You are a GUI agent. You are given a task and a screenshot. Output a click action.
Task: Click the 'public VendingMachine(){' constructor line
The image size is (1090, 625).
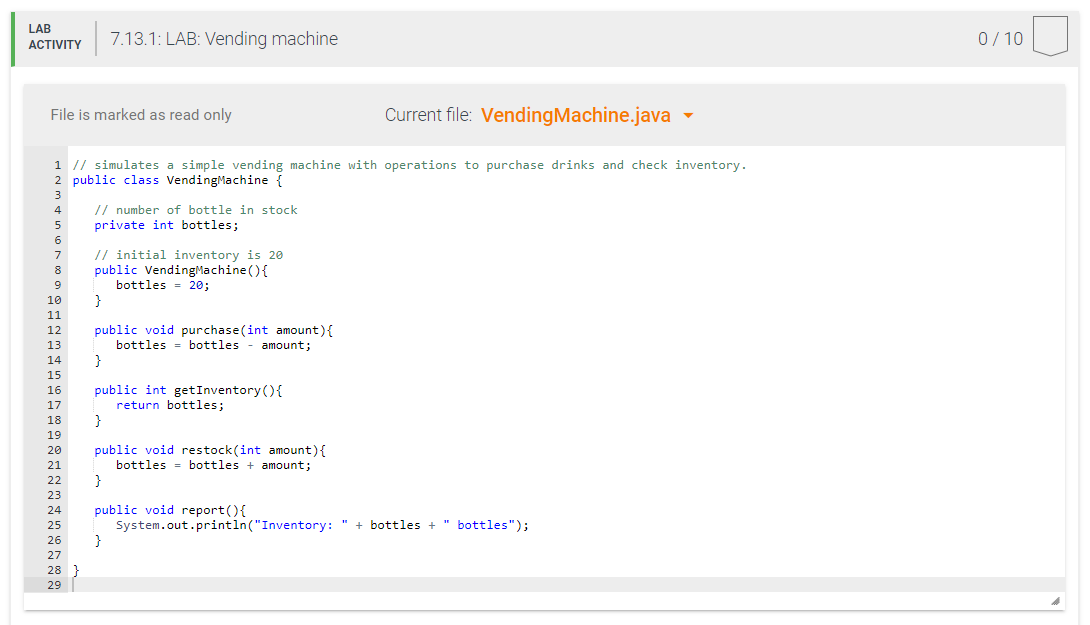[181, 270]
